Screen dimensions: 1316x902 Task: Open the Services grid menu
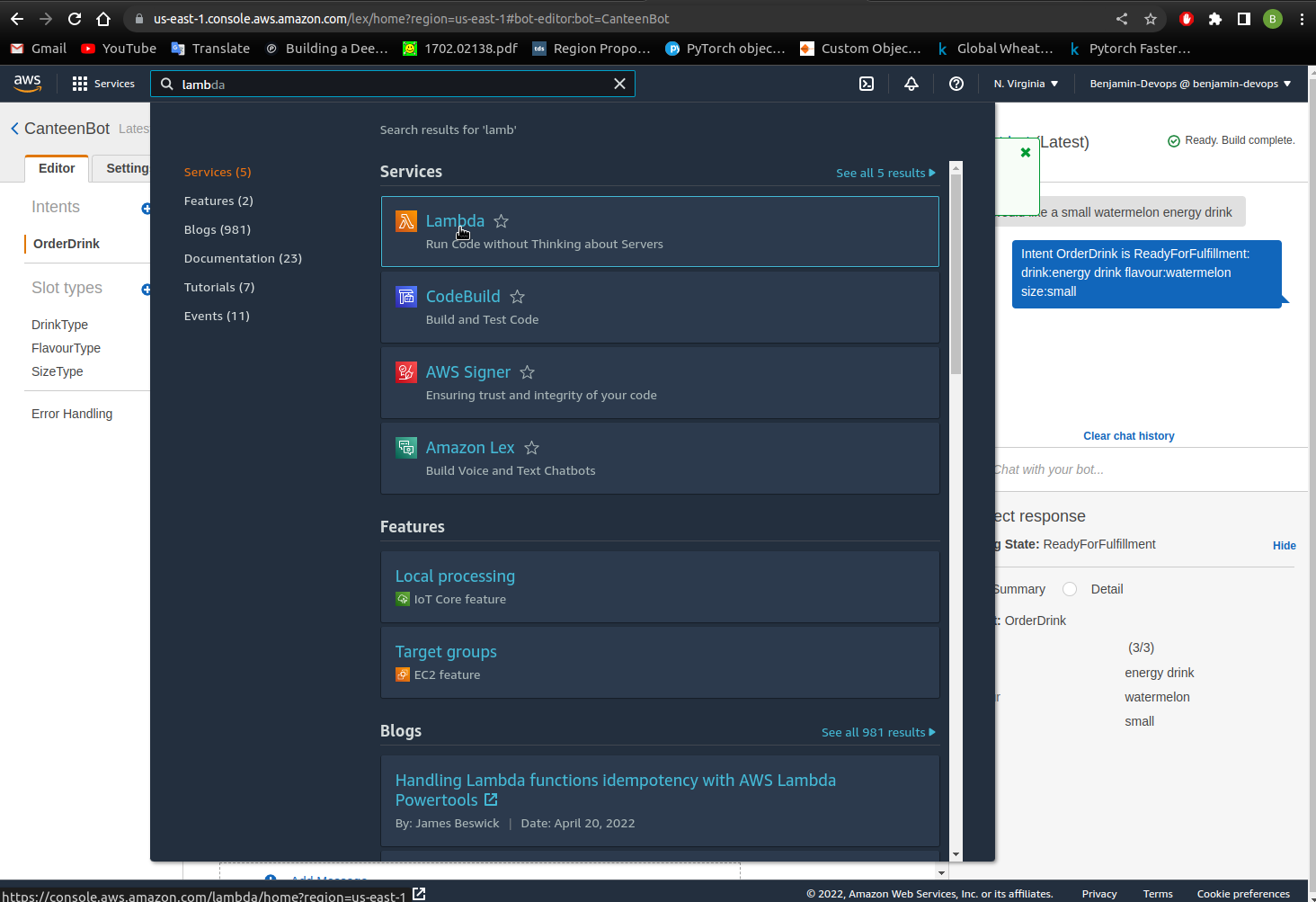(103, 84)
